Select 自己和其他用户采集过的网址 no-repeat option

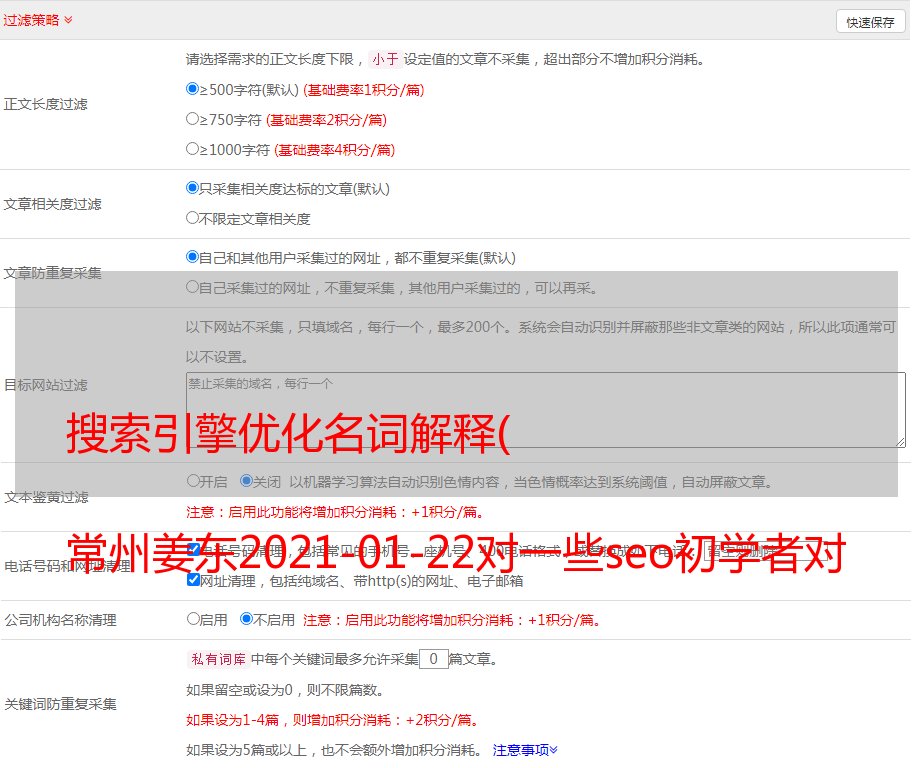[192, 257]
